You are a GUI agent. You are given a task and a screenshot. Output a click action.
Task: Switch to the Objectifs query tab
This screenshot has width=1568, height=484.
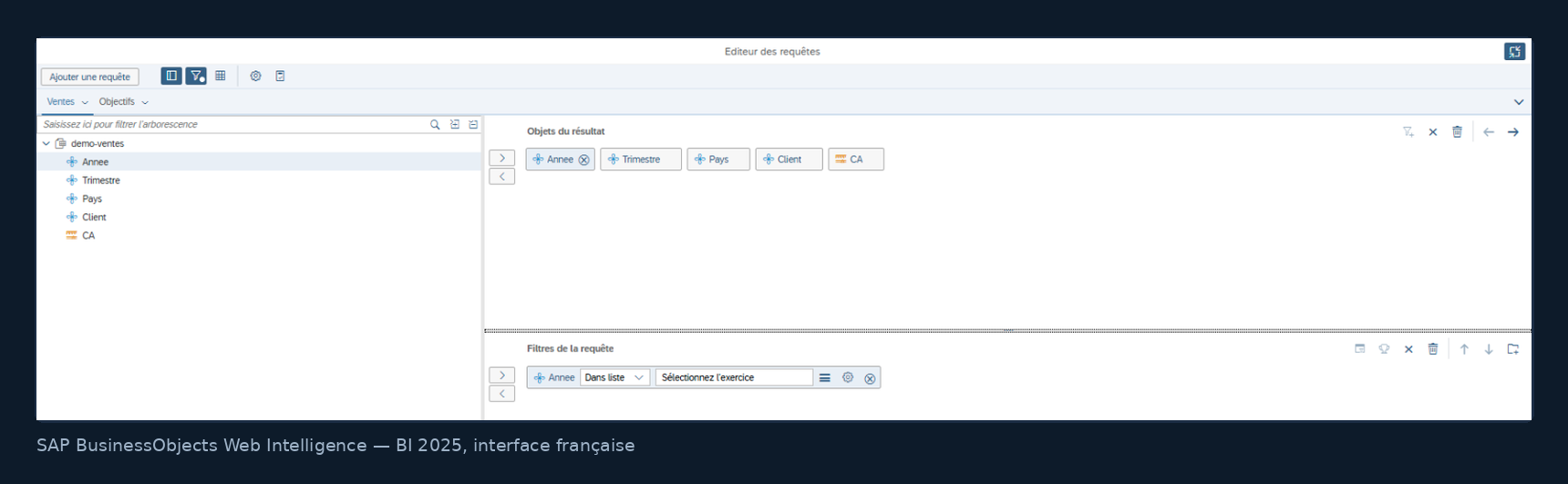(117, 102)
